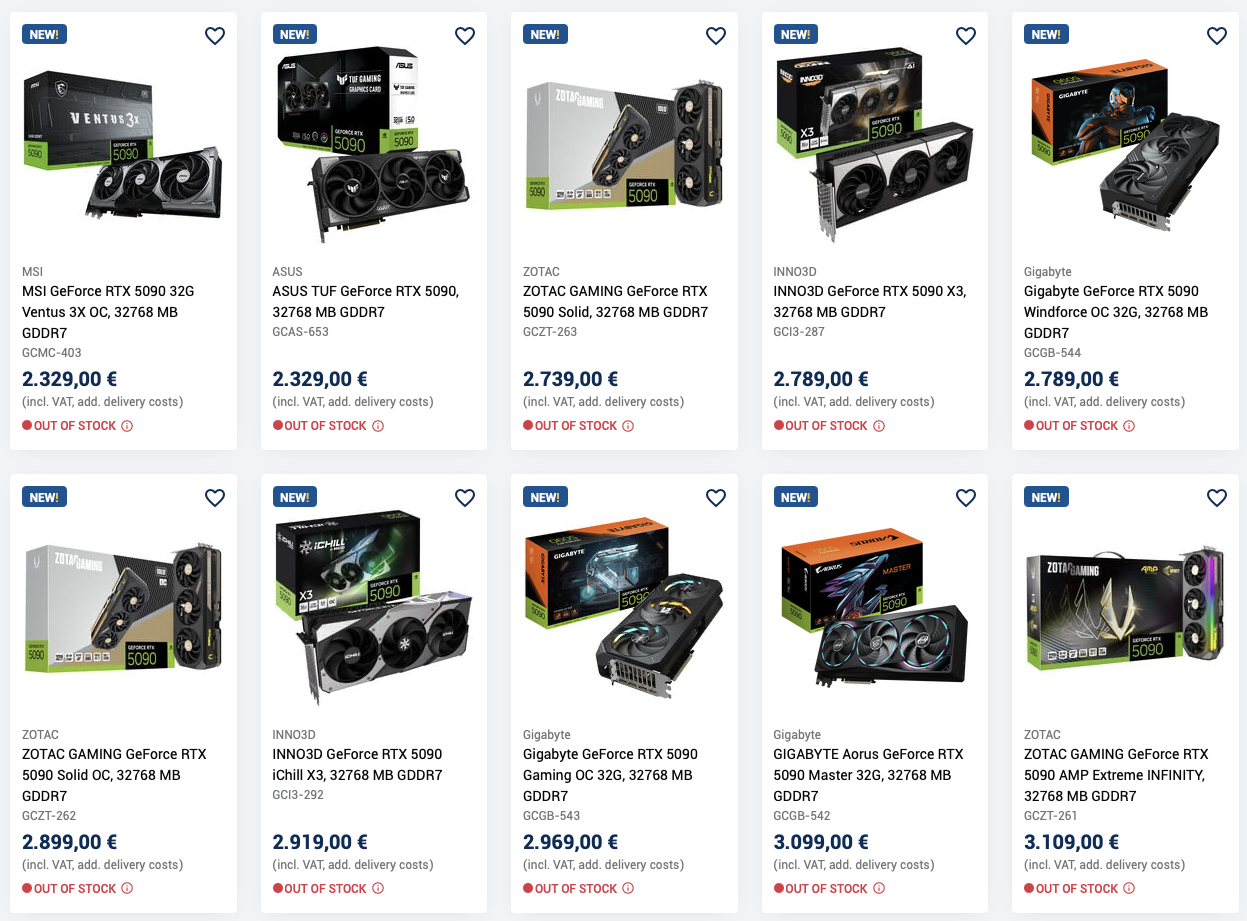Click wishlist heart on ZOTAC Solid card
This screenshot has height=921, width=1247.
pos(716,36)
